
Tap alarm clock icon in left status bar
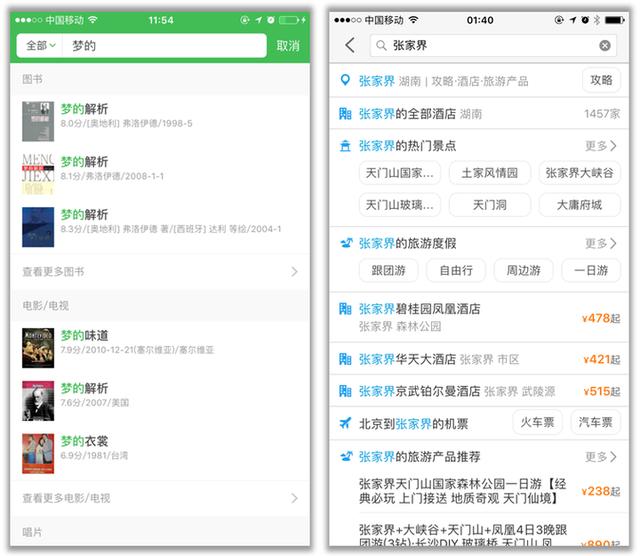point(271,20)
